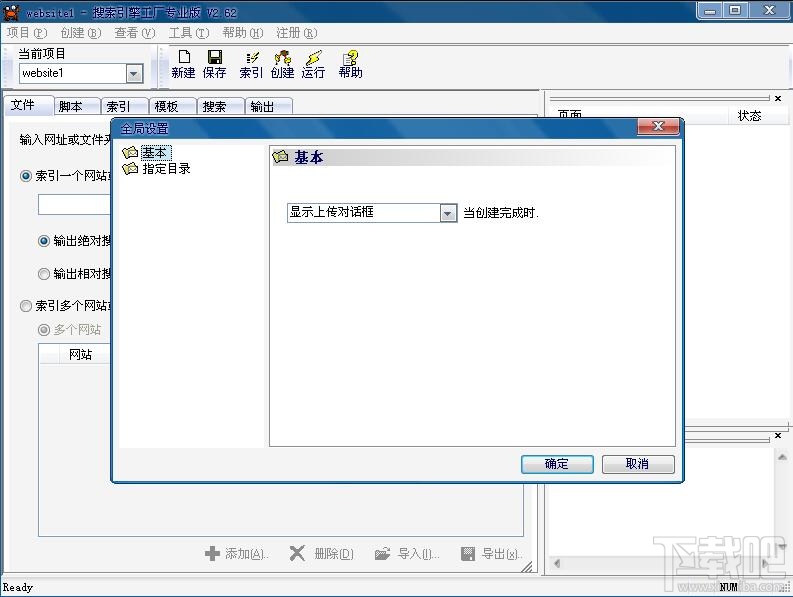Click the X icon of 删除(D)

(x=297, y=553)
